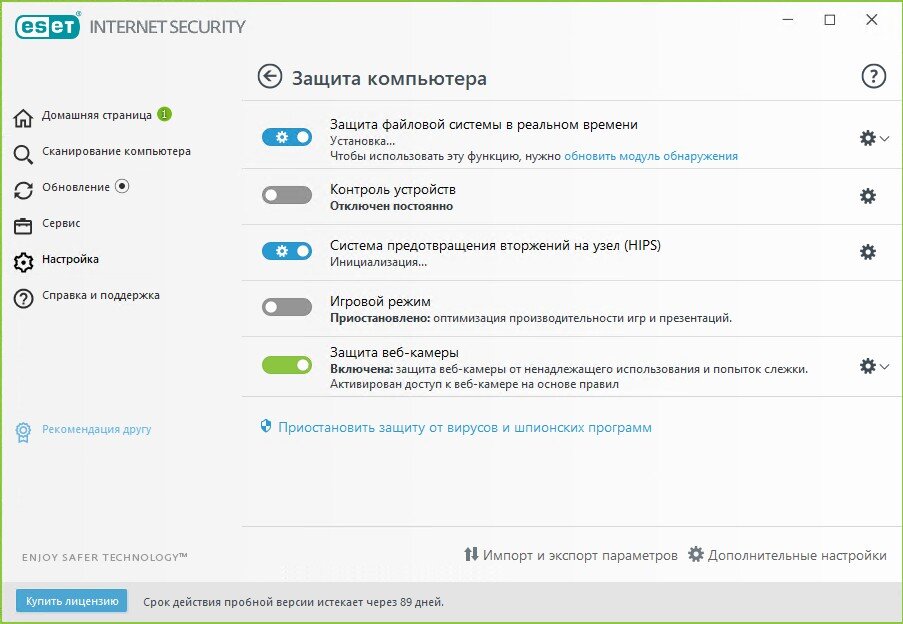Disable the Защита веб-камеры switch

coord(287,365)
